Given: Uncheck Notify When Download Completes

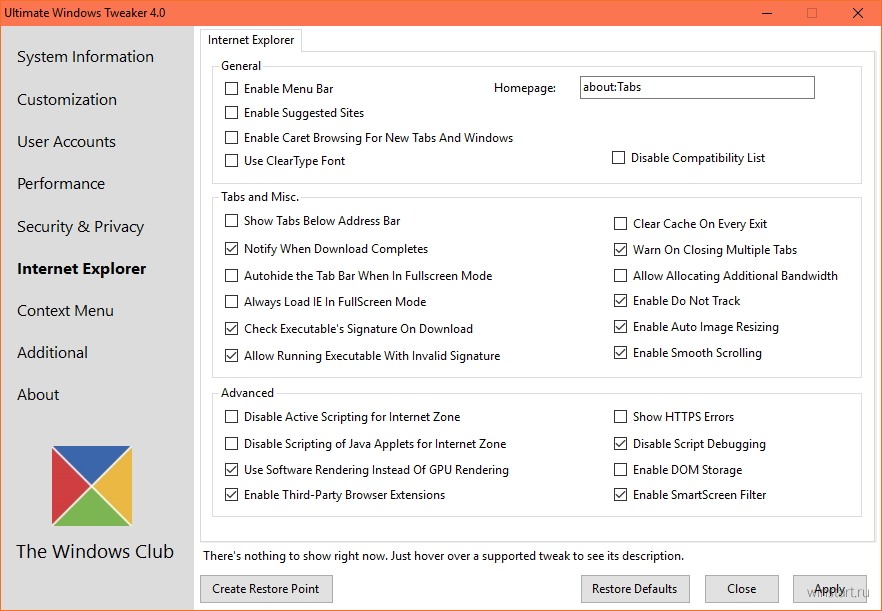Looking at the screenshot, I should point(231,249).
